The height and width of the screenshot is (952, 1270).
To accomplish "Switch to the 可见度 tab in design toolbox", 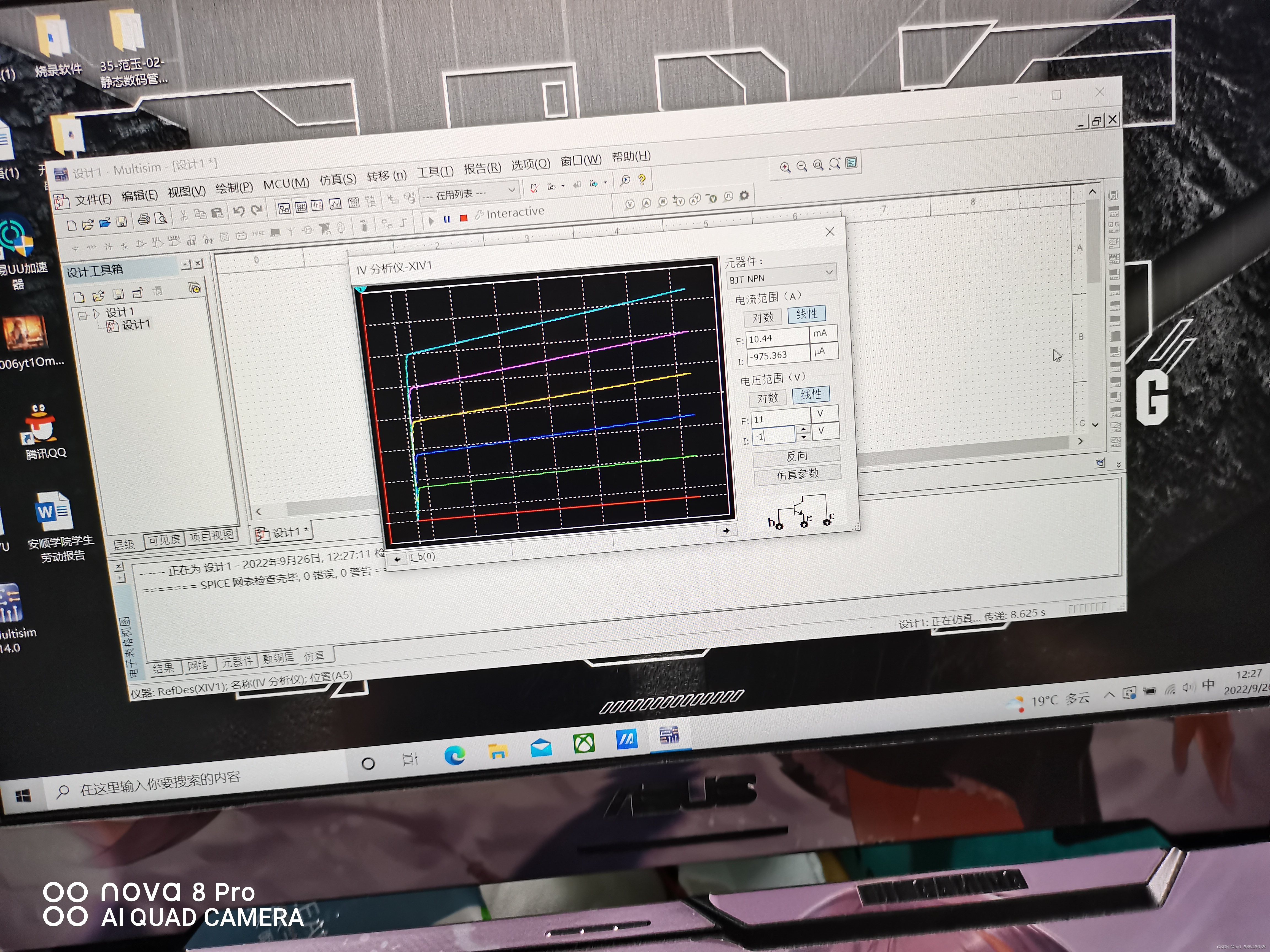I will [x=164, y=540].
